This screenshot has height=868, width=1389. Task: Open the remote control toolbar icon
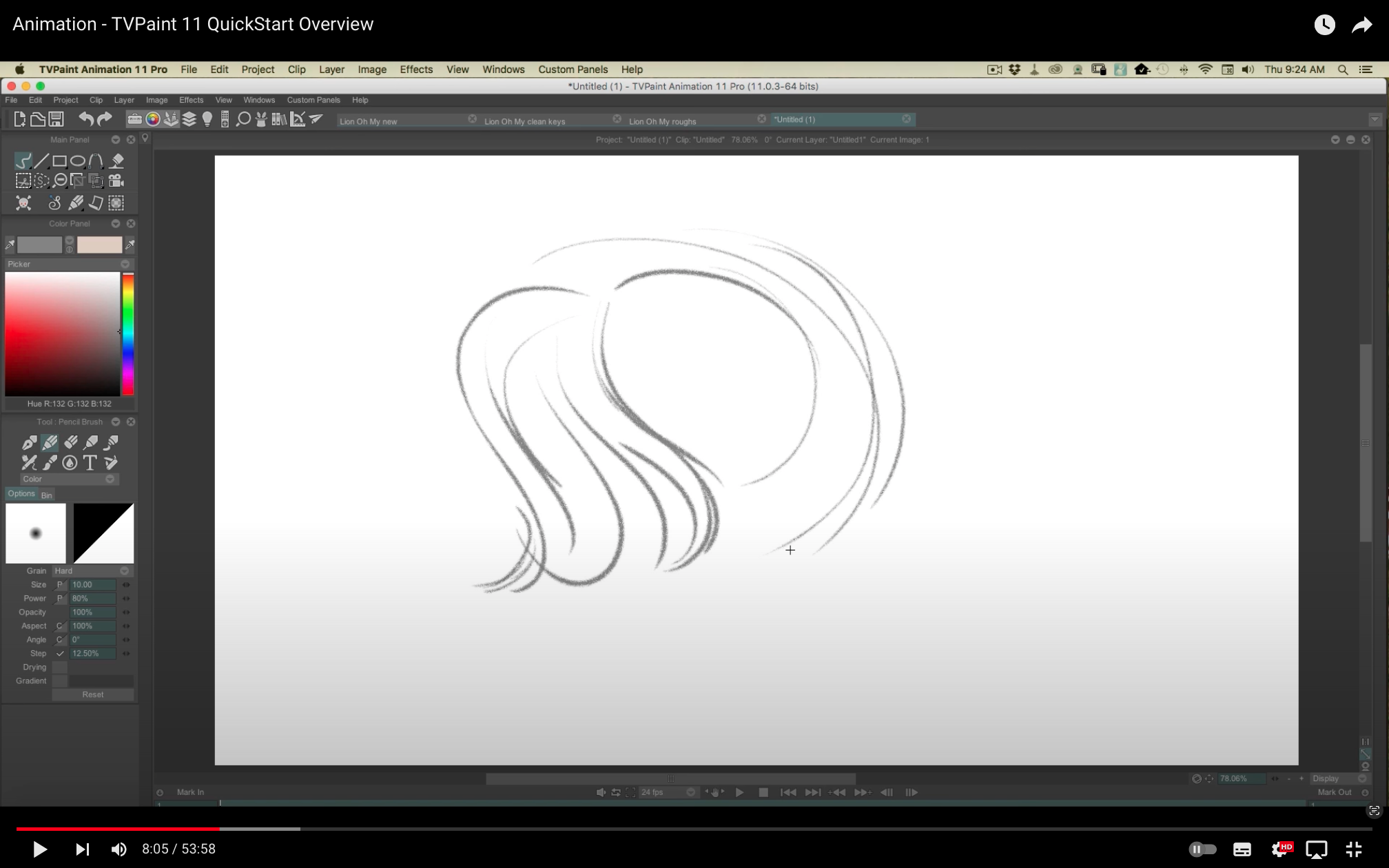tap(225, 119)
